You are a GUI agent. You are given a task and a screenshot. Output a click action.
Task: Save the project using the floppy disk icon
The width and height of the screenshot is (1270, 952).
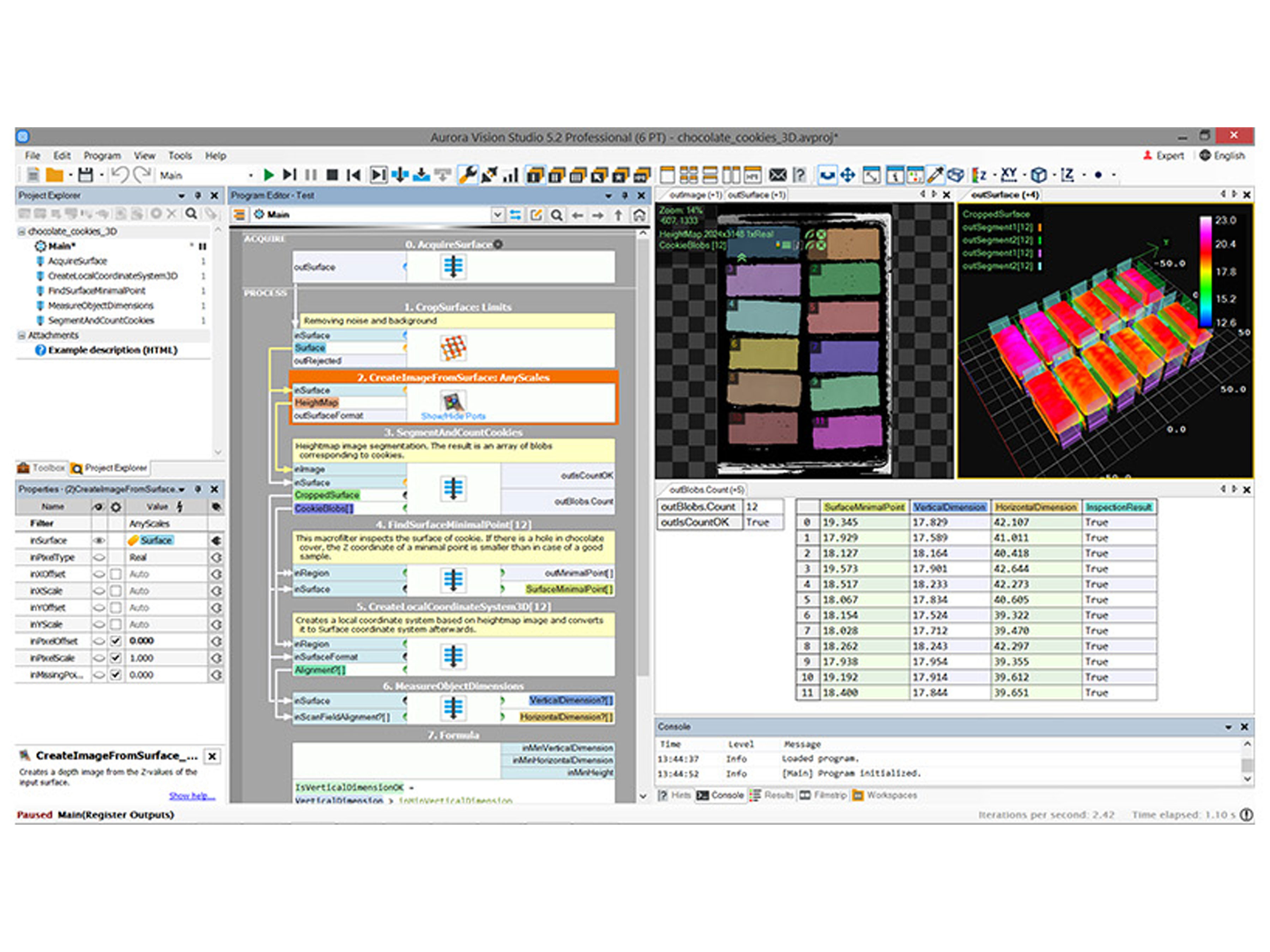(85, 175)
